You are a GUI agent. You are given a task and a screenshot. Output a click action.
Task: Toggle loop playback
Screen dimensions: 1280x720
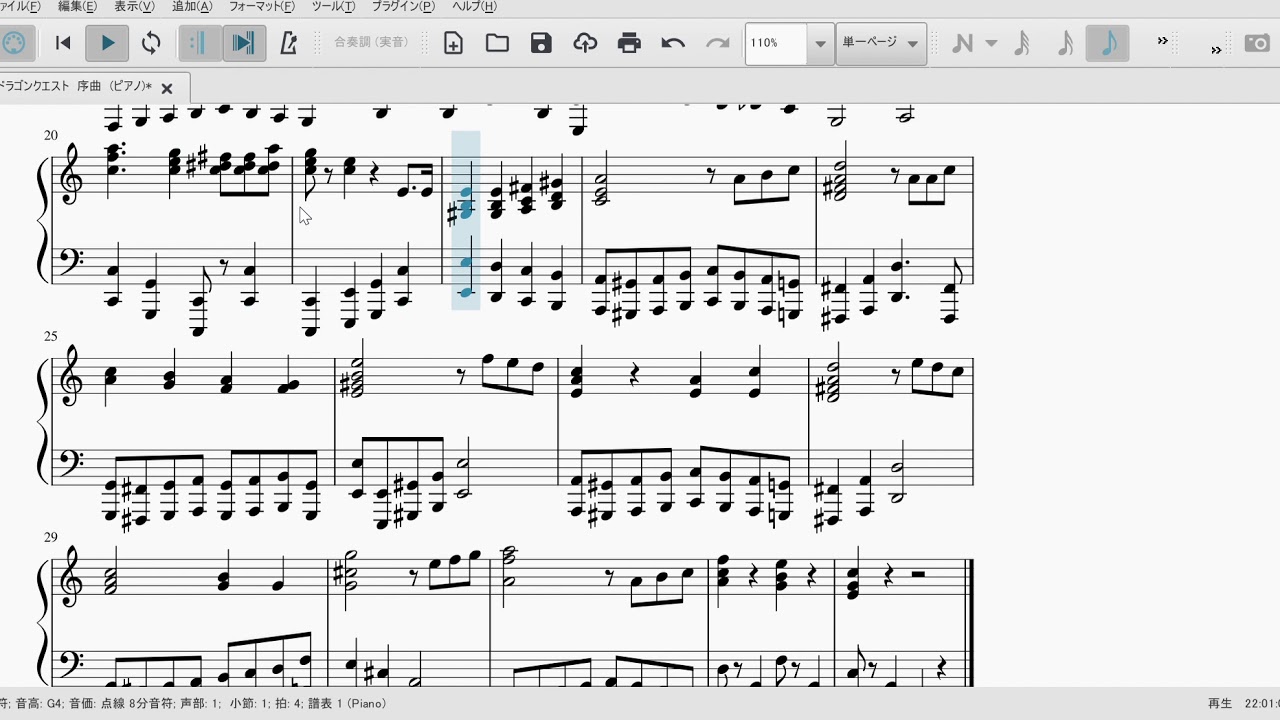click(x=151, y=43)
